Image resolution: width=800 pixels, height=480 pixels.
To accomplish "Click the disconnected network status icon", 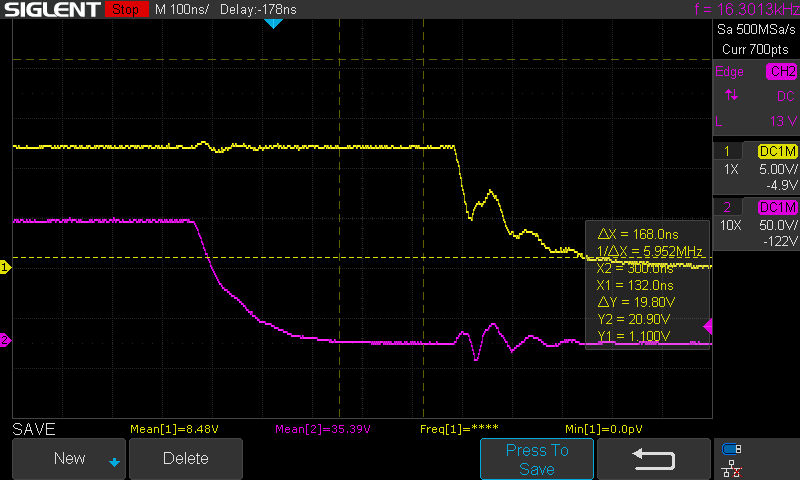I will tap(732, 468).
